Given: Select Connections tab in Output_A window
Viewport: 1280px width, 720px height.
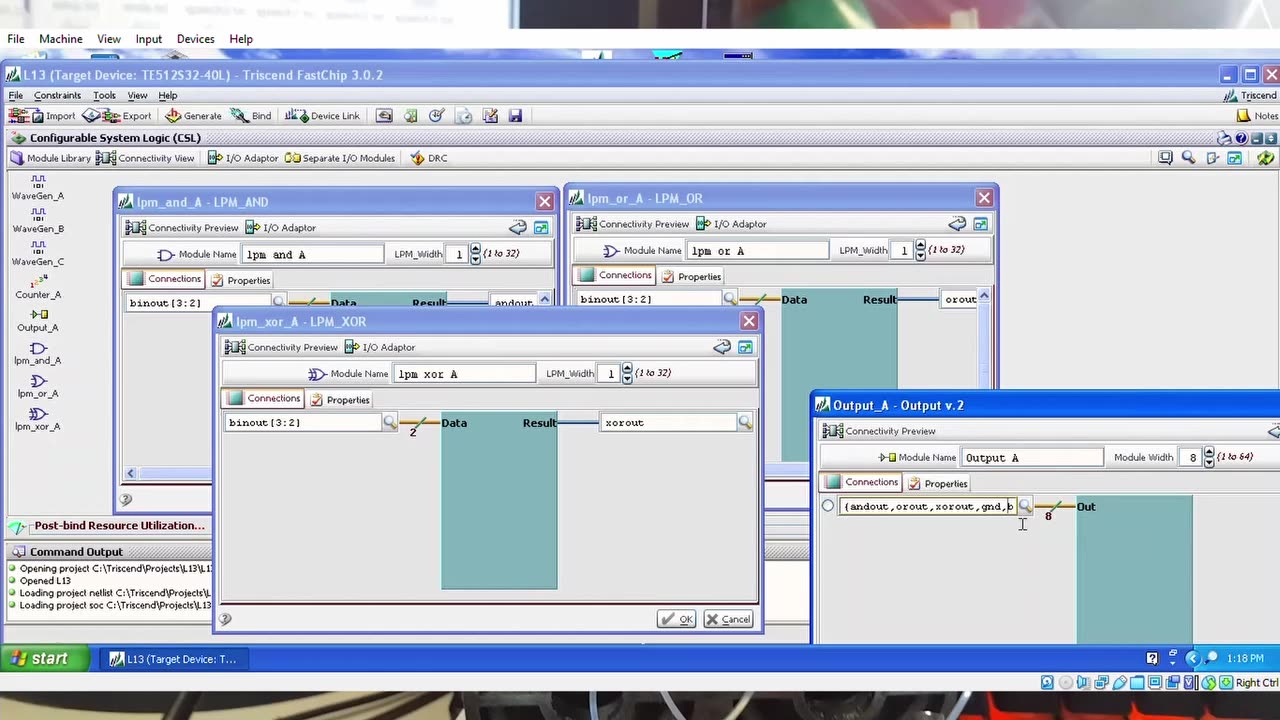Looking at the screenshot, I should pos(863,482).
